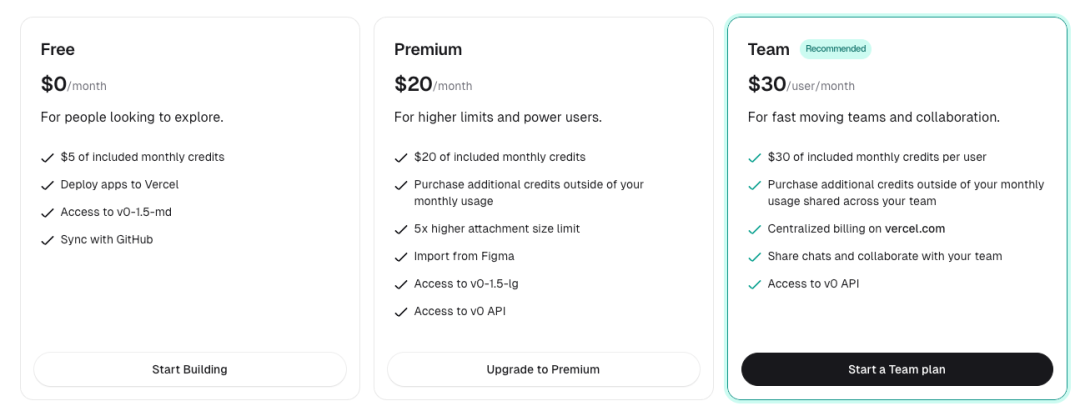The image size is (1080, 411).
Task: Start a Team plan
Action: coord(897,370)
